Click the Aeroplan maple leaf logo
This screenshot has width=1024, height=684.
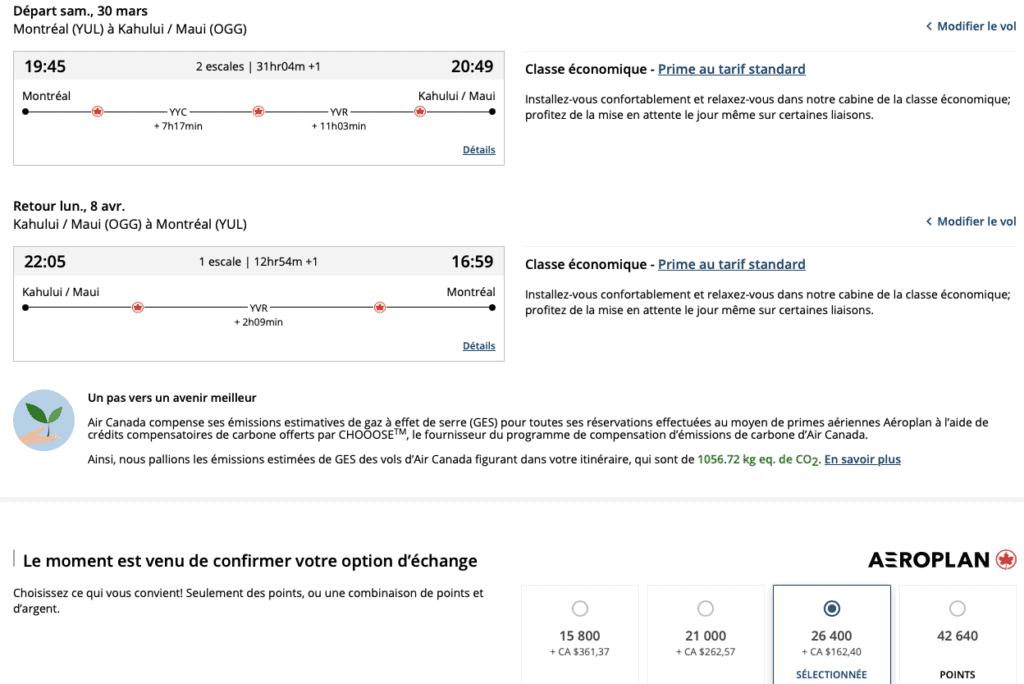point(1006,560)
